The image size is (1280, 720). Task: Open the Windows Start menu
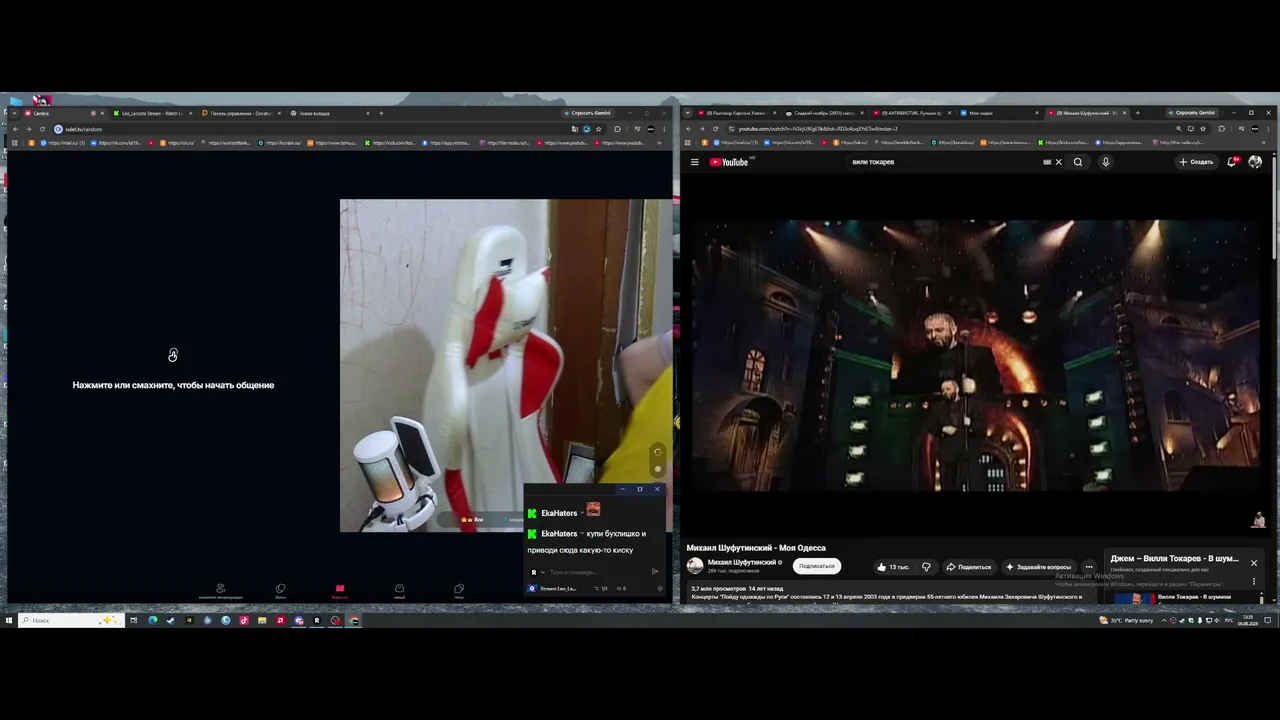coord(9,620)
